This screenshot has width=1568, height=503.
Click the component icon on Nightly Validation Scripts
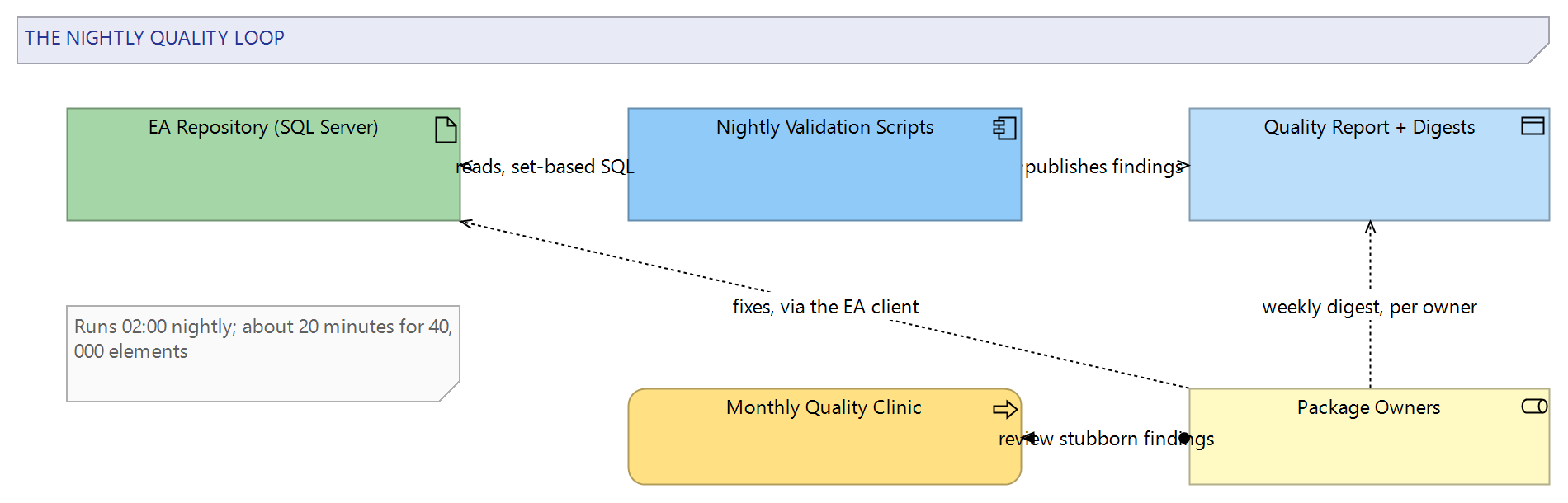[1004, 128]
